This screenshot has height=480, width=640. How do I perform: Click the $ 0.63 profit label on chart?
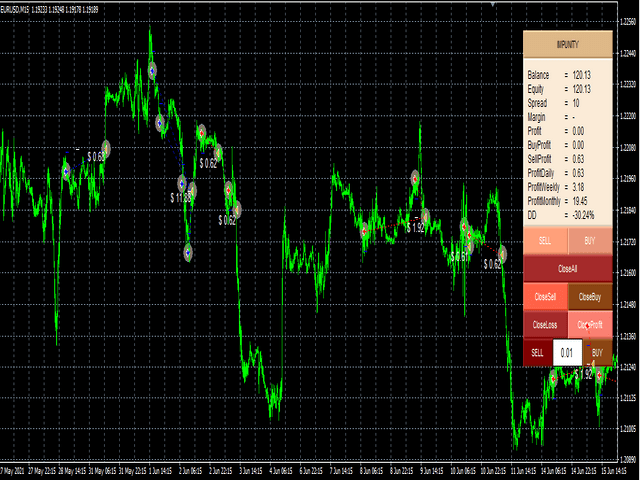click(95, 156)
